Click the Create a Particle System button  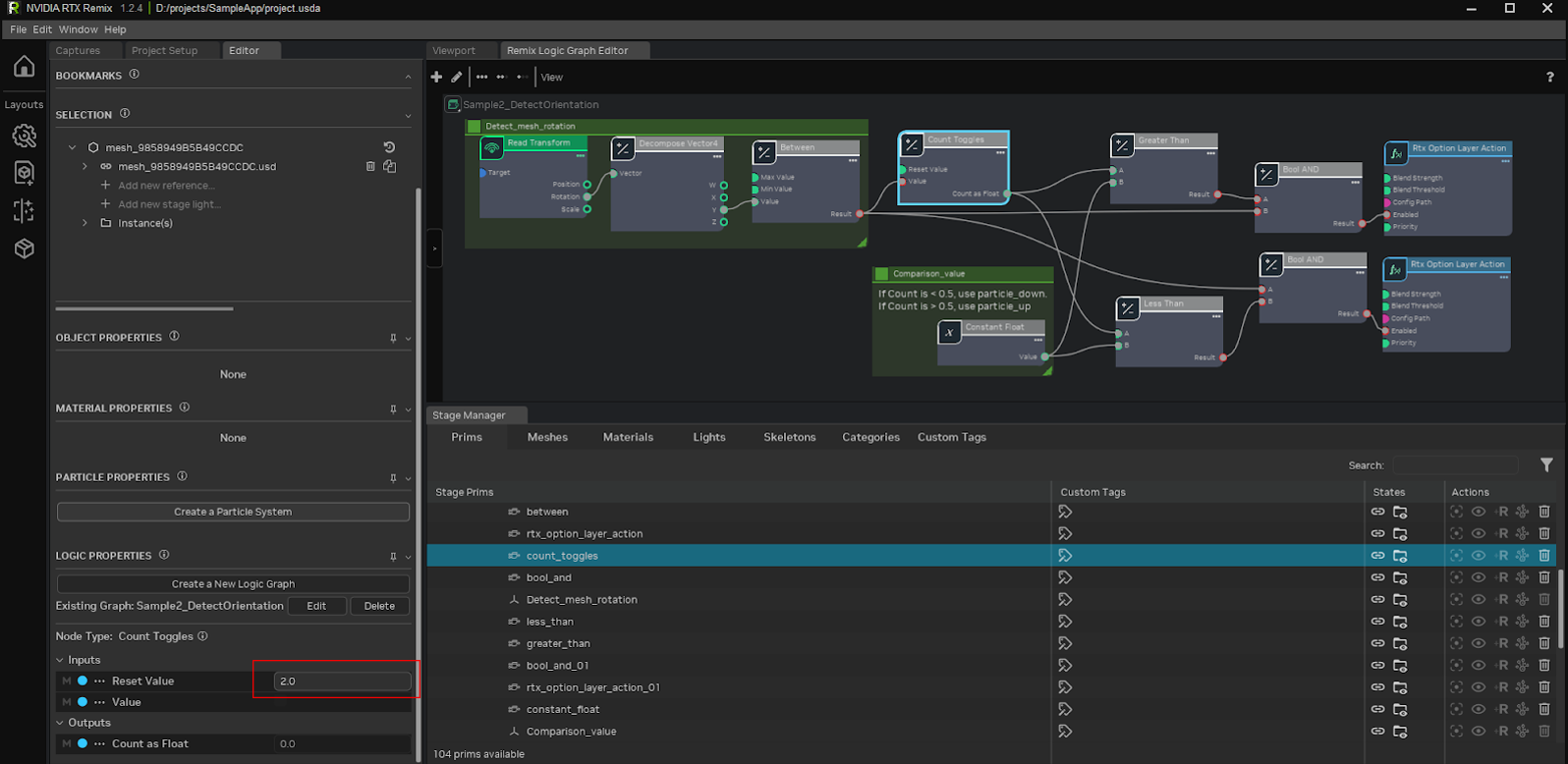pos(233,512)
